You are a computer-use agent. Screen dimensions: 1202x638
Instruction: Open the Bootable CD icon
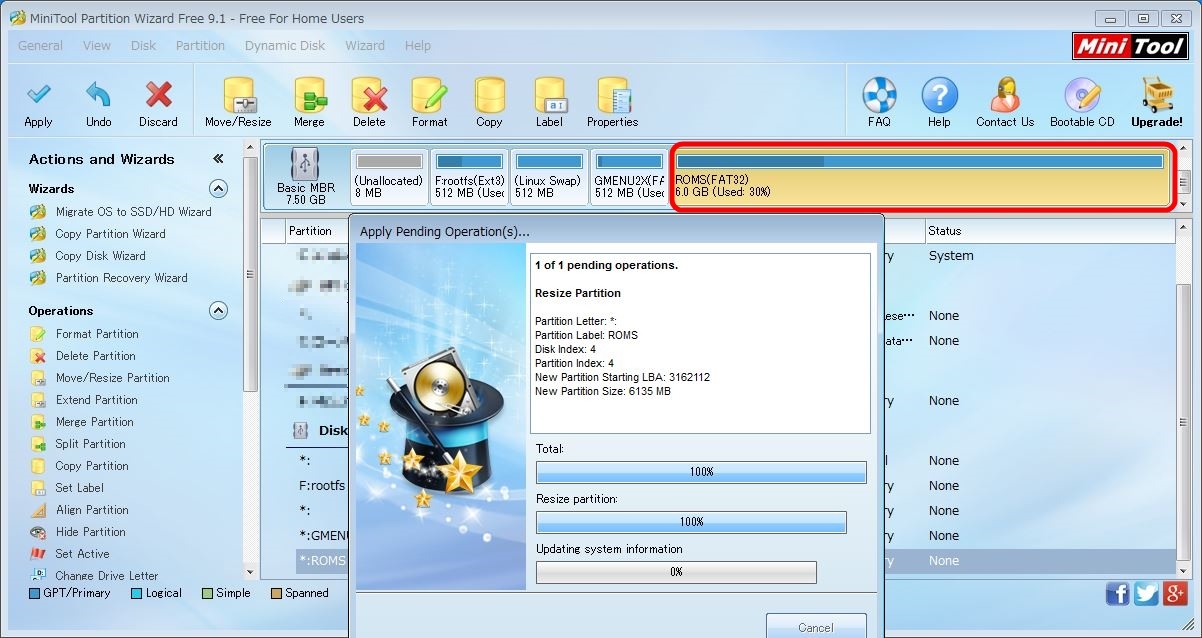click(x=1082, y=96)
